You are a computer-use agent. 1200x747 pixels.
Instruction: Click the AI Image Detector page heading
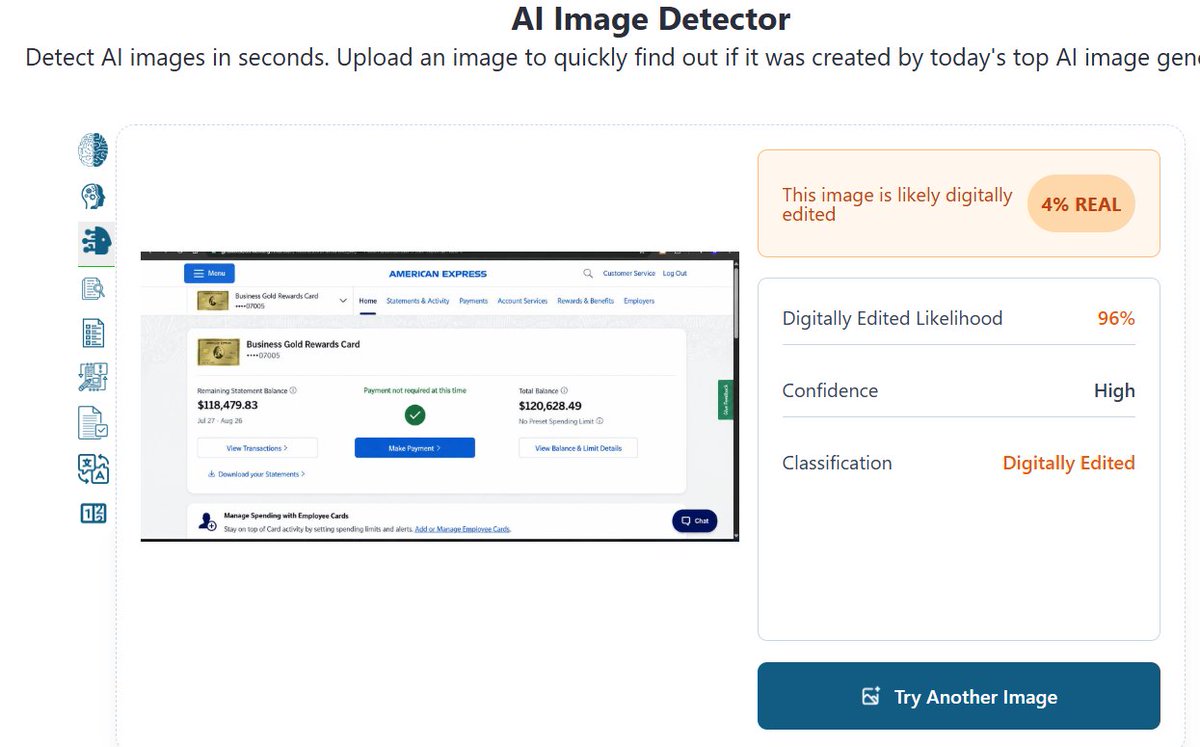click(651, 18)
